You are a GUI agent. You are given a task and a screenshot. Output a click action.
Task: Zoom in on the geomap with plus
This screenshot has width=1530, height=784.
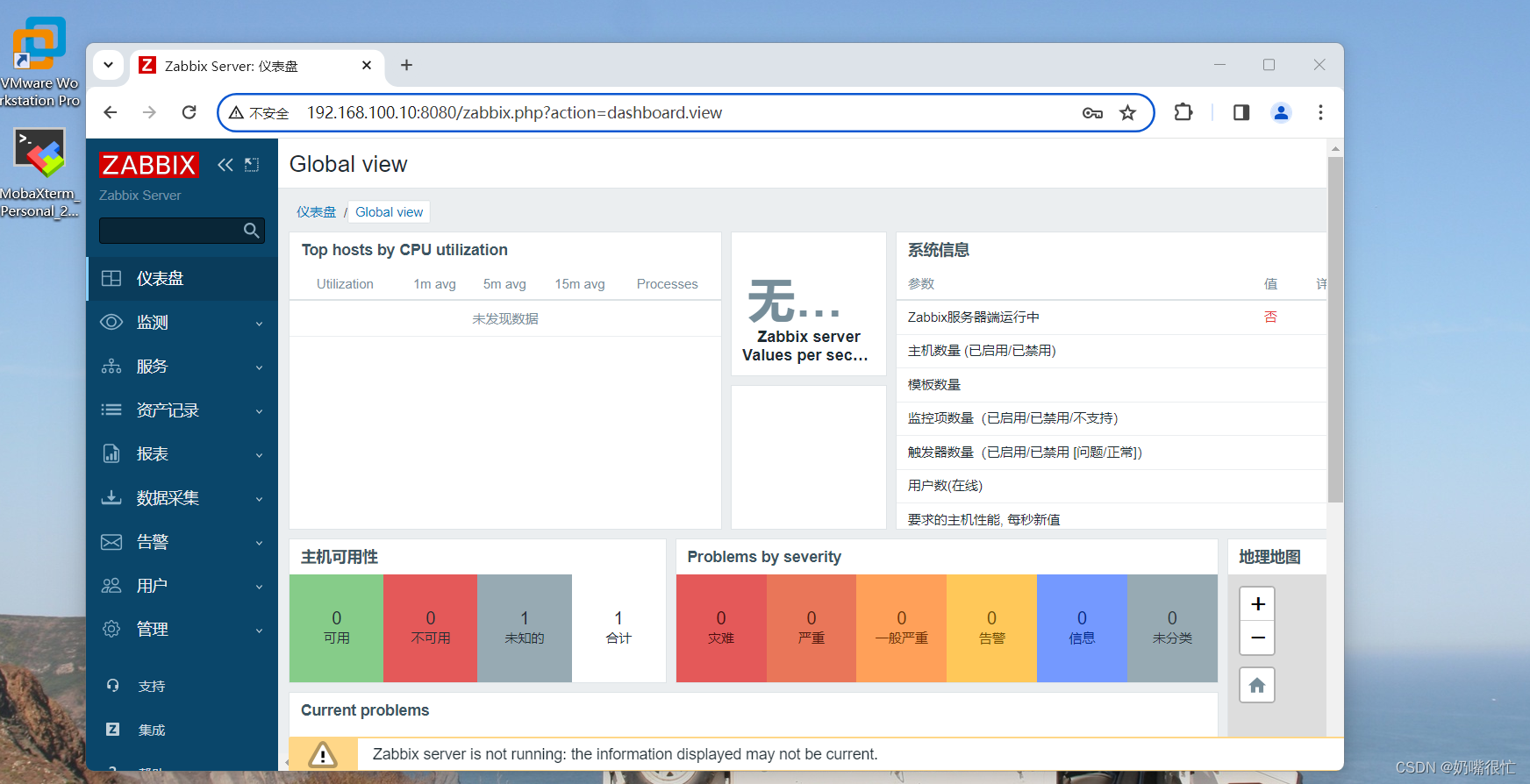point(1257,604)
